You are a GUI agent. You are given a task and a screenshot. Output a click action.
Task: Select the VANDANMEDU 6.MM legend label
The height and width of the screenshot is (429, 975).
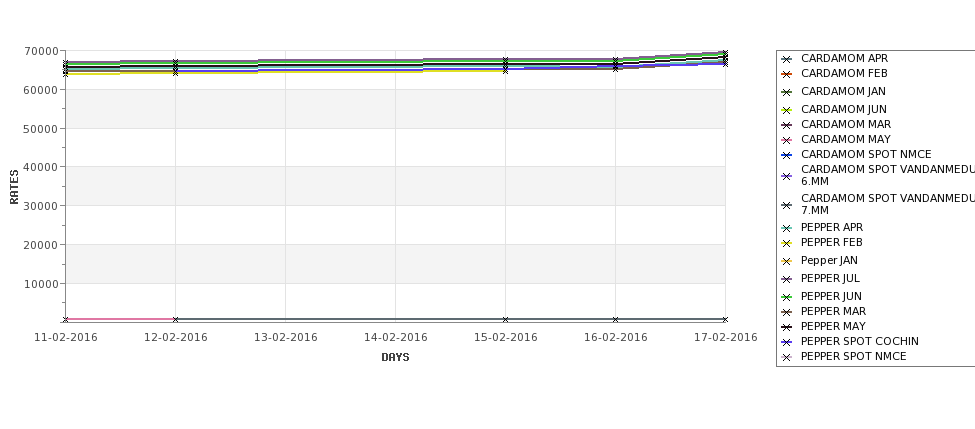coord(888,175)
